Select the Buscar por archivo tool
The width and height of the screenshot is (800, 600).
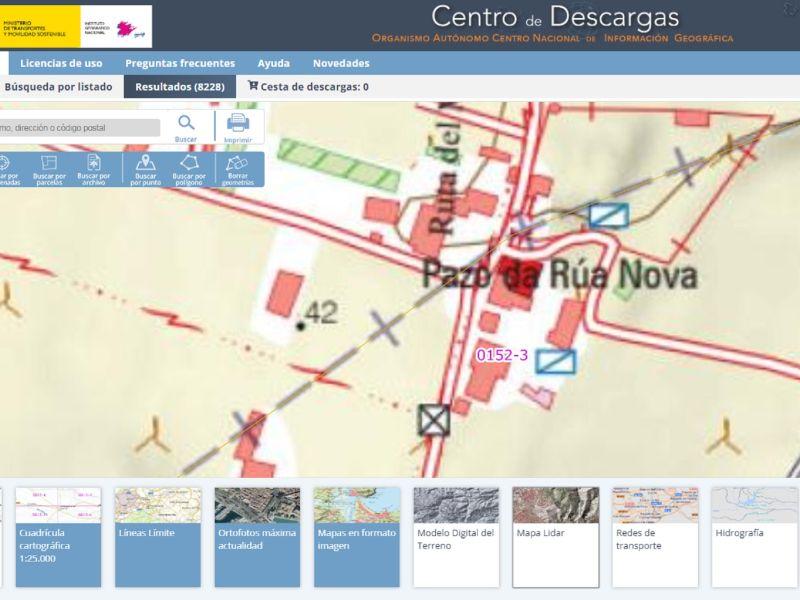[x=93, y=169]
